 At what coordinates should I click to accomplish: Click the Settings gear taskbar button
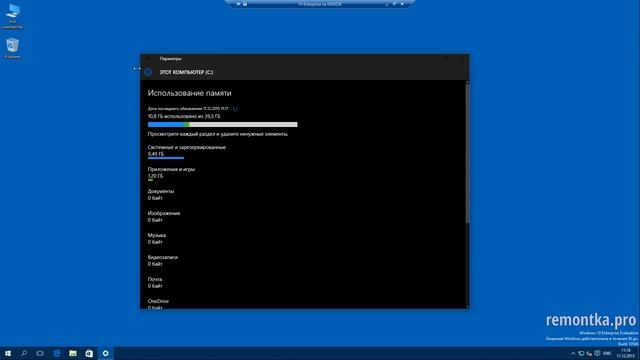[105, 353]
